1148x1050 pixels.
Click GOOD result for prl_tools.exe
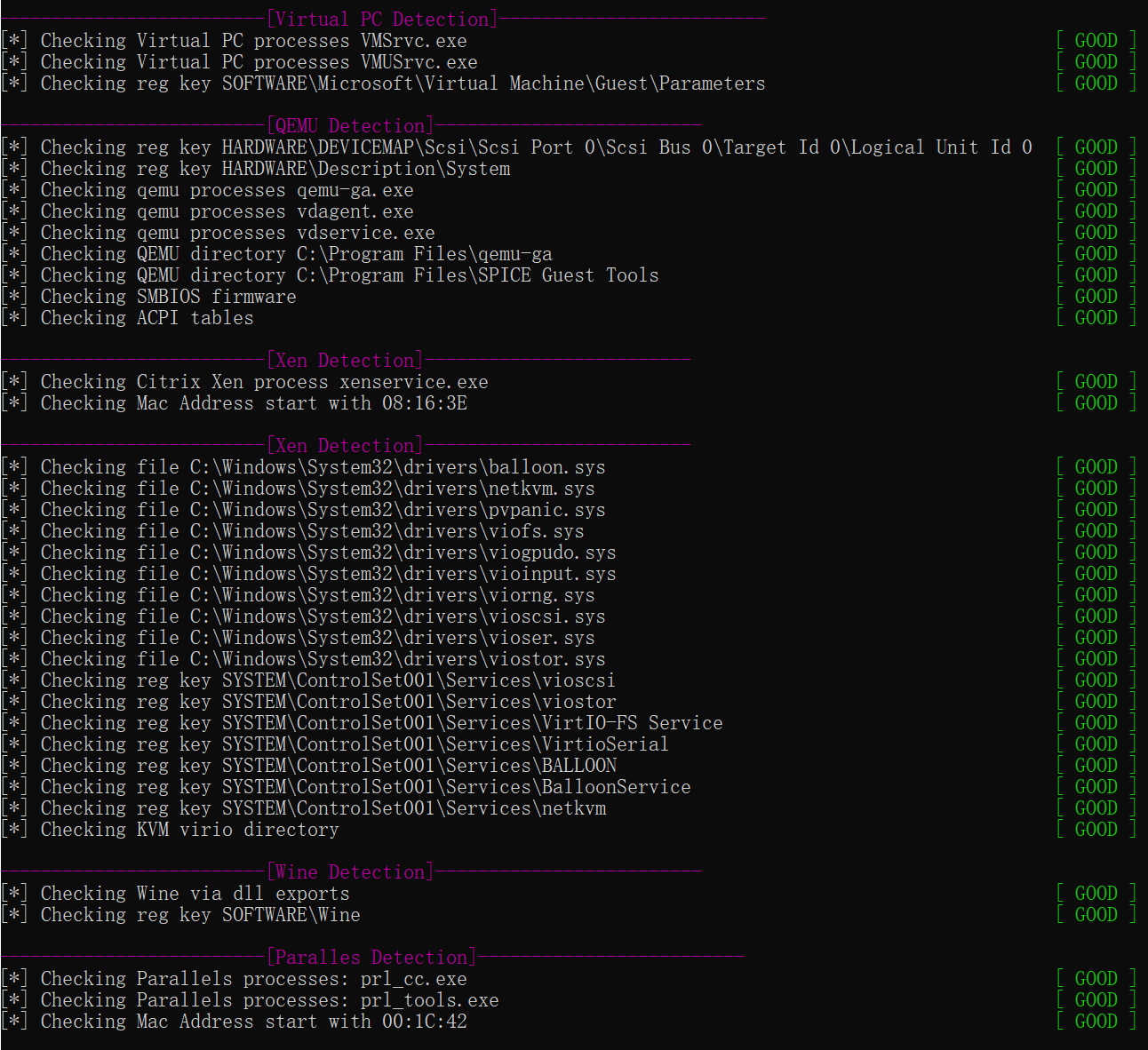click(1096, 1000)
